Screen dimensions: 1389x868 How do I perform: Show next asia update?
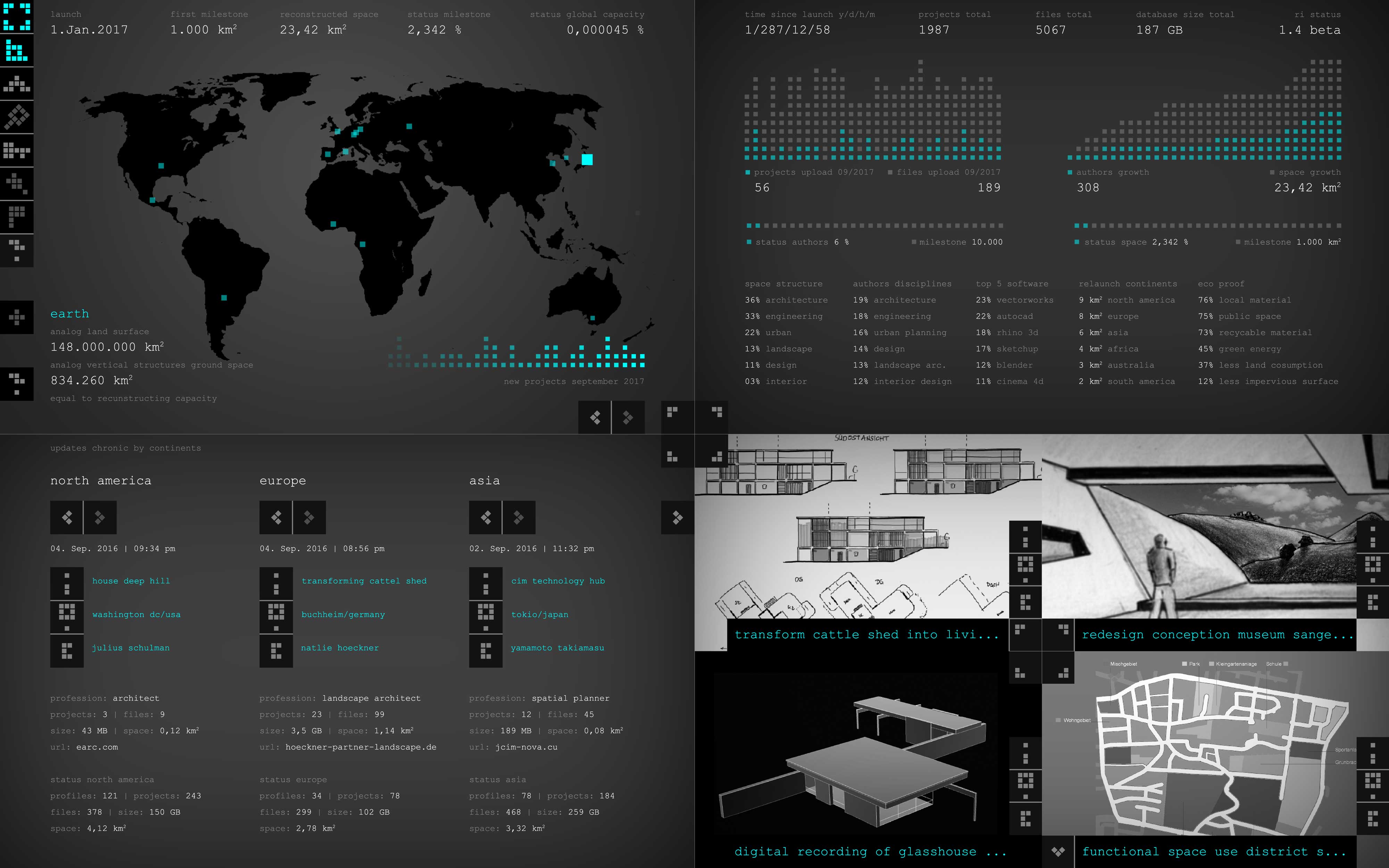tap(519, 517)
